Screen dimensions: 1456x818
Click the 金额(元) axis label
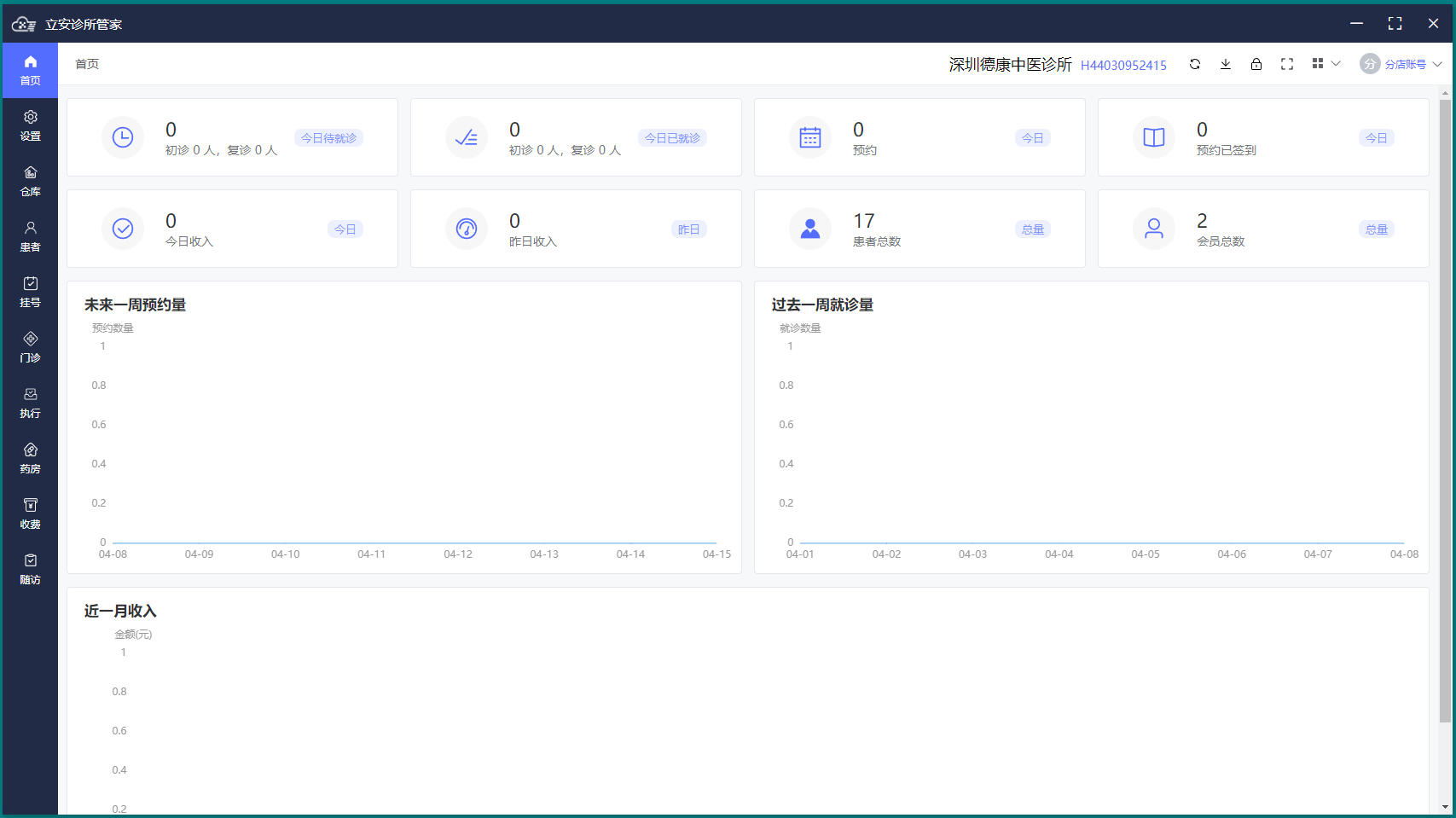133,635
